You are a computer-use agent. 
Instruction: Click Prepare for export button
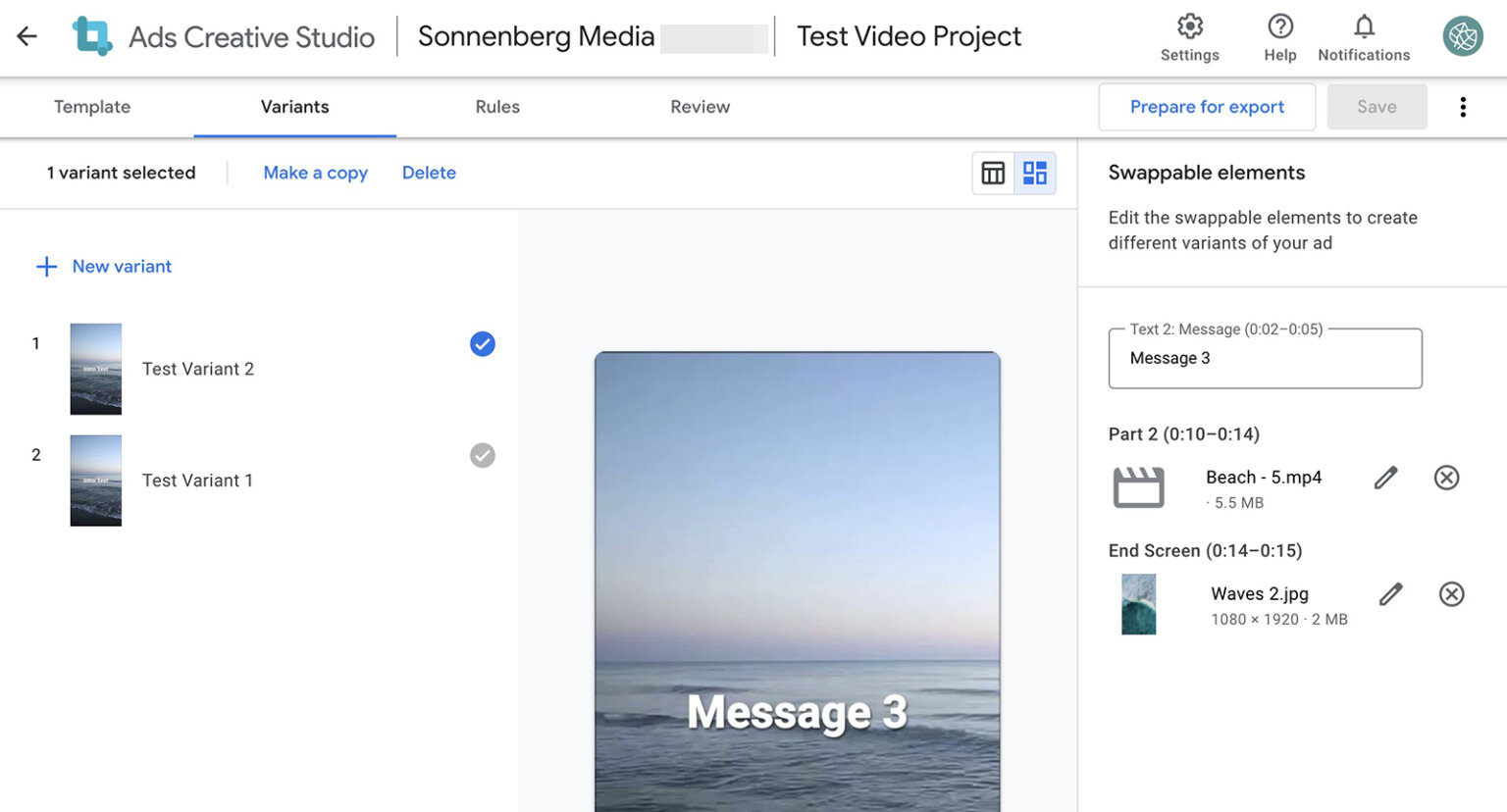[1207, 107]
